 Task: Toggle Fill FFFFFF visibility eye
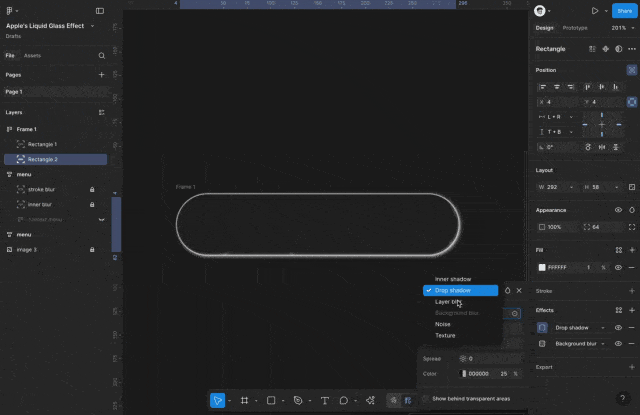pos(618,268)
